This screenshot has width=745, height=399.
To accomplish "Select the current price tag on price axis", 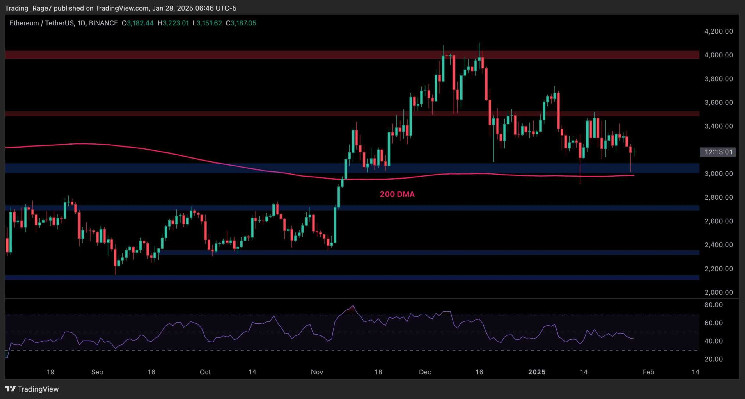I will tap(717, 152).
